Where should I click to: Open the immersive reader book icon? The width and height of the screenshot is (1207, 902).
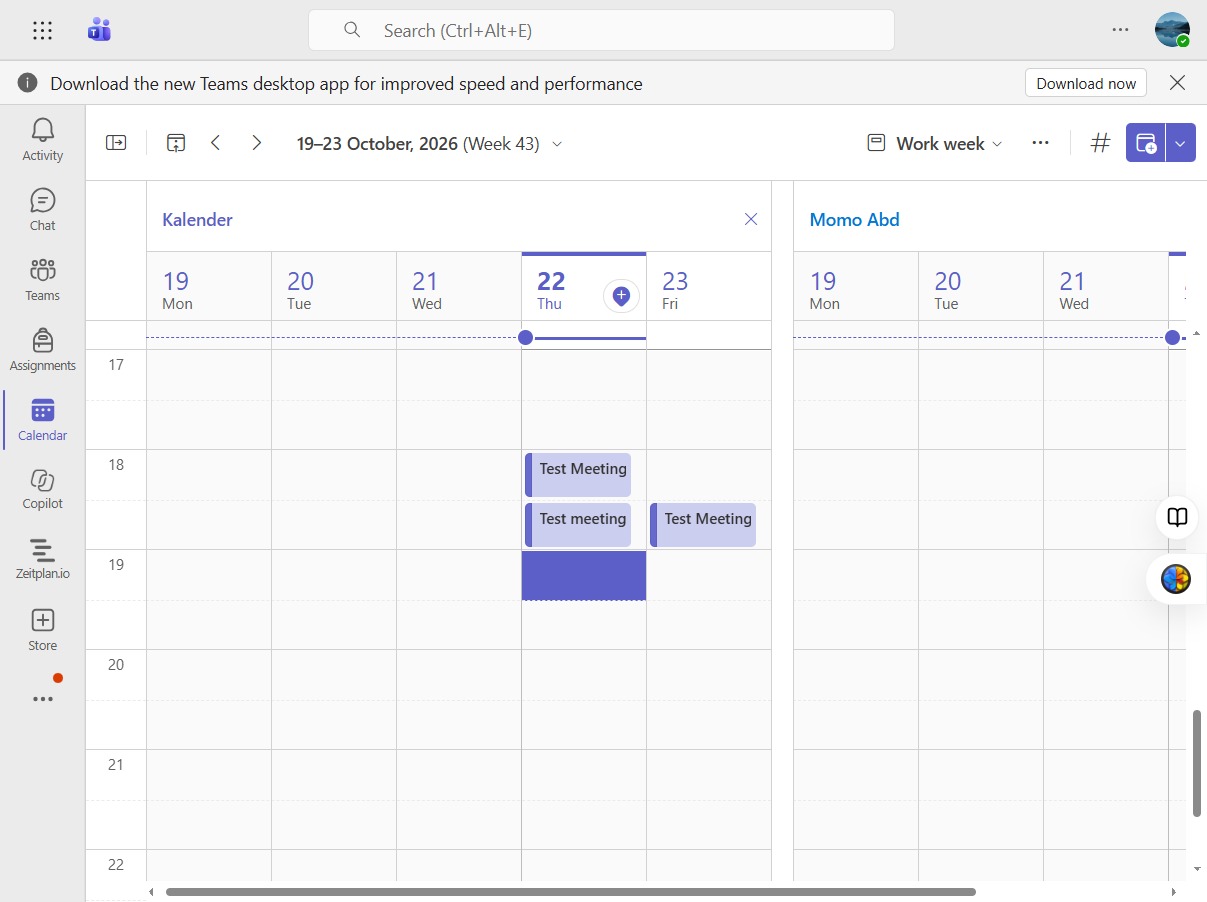tap(1178, 517)
